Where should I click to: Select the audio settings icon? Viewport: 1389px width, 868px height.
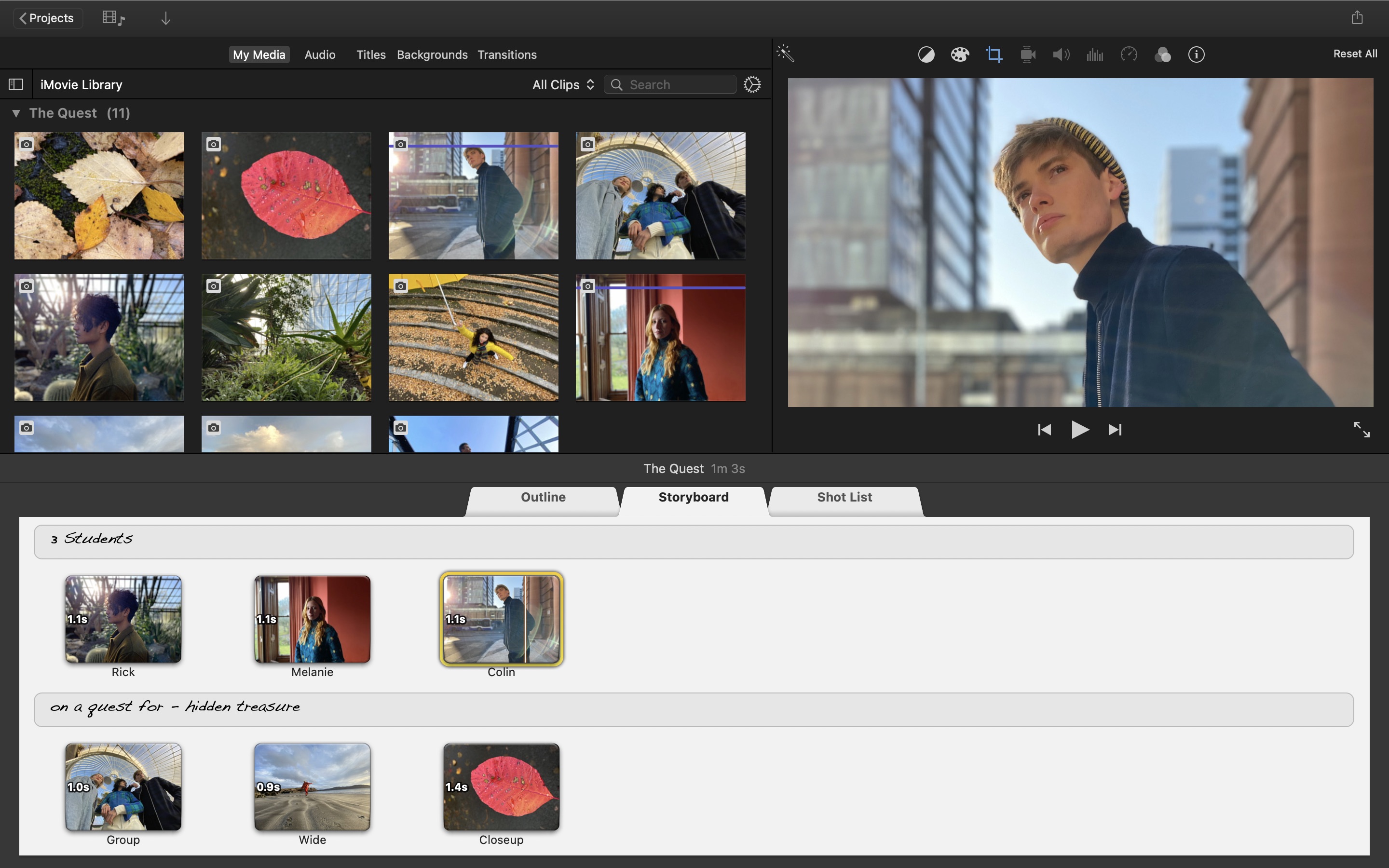pos(1060,54)
